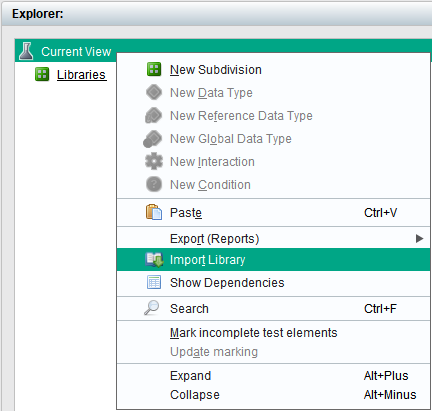The height and width of the screenshot is (411, 432).
Task: Select the Current View tree node
Action: click(76, 51)
